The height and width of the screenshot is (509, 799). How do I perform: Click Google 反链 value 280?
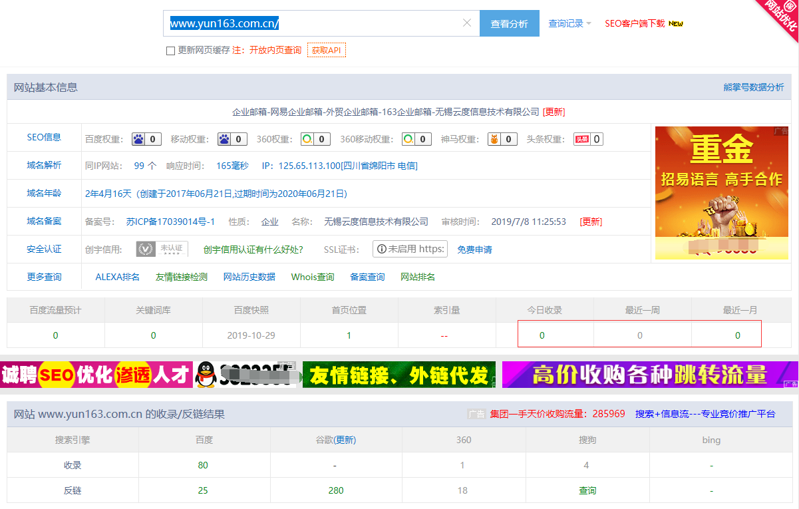pyautogui.click(x=336, y=491)
